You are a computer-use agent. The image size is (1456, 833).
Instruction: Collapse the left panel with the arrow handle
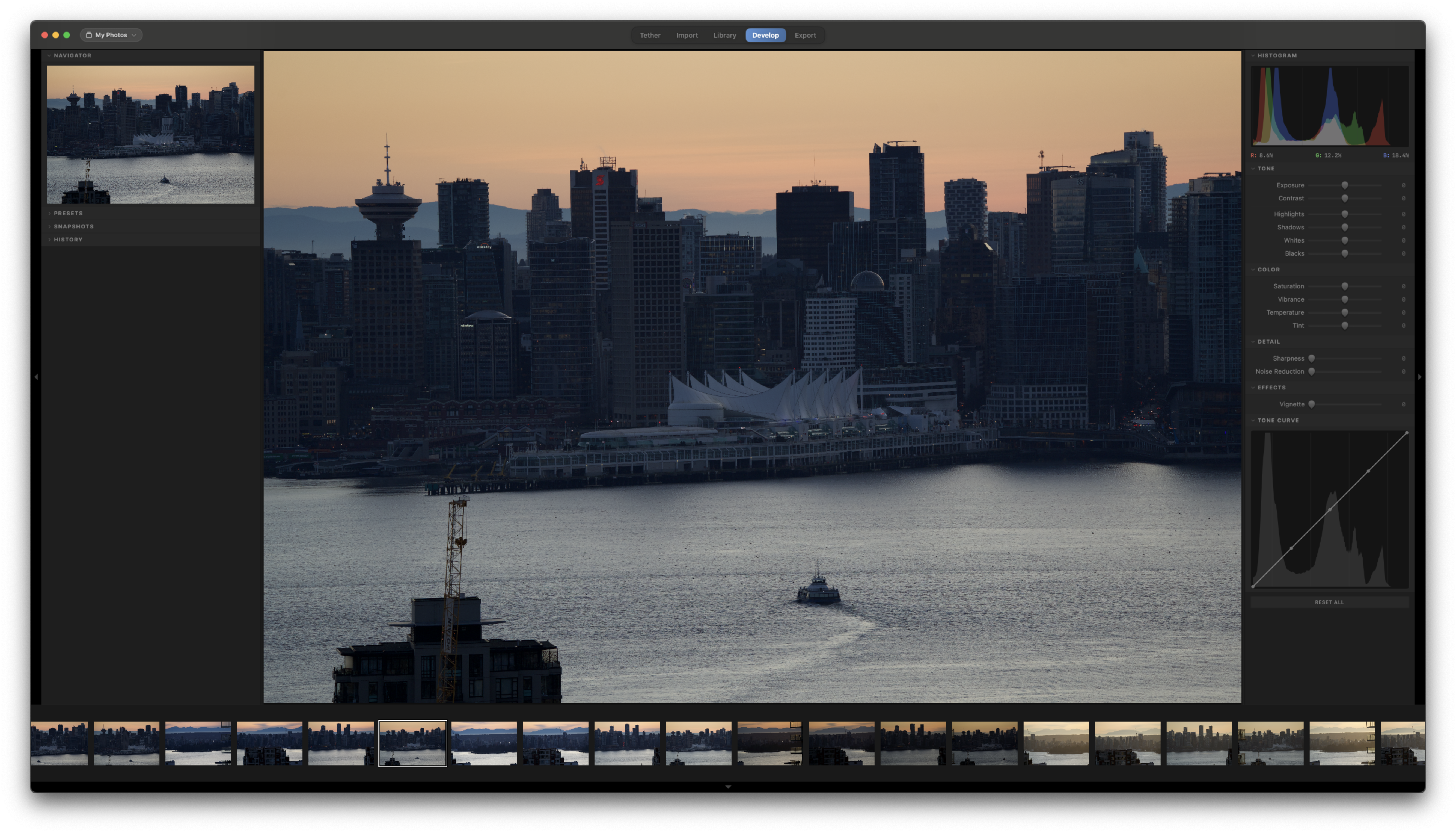pos(36,376)
